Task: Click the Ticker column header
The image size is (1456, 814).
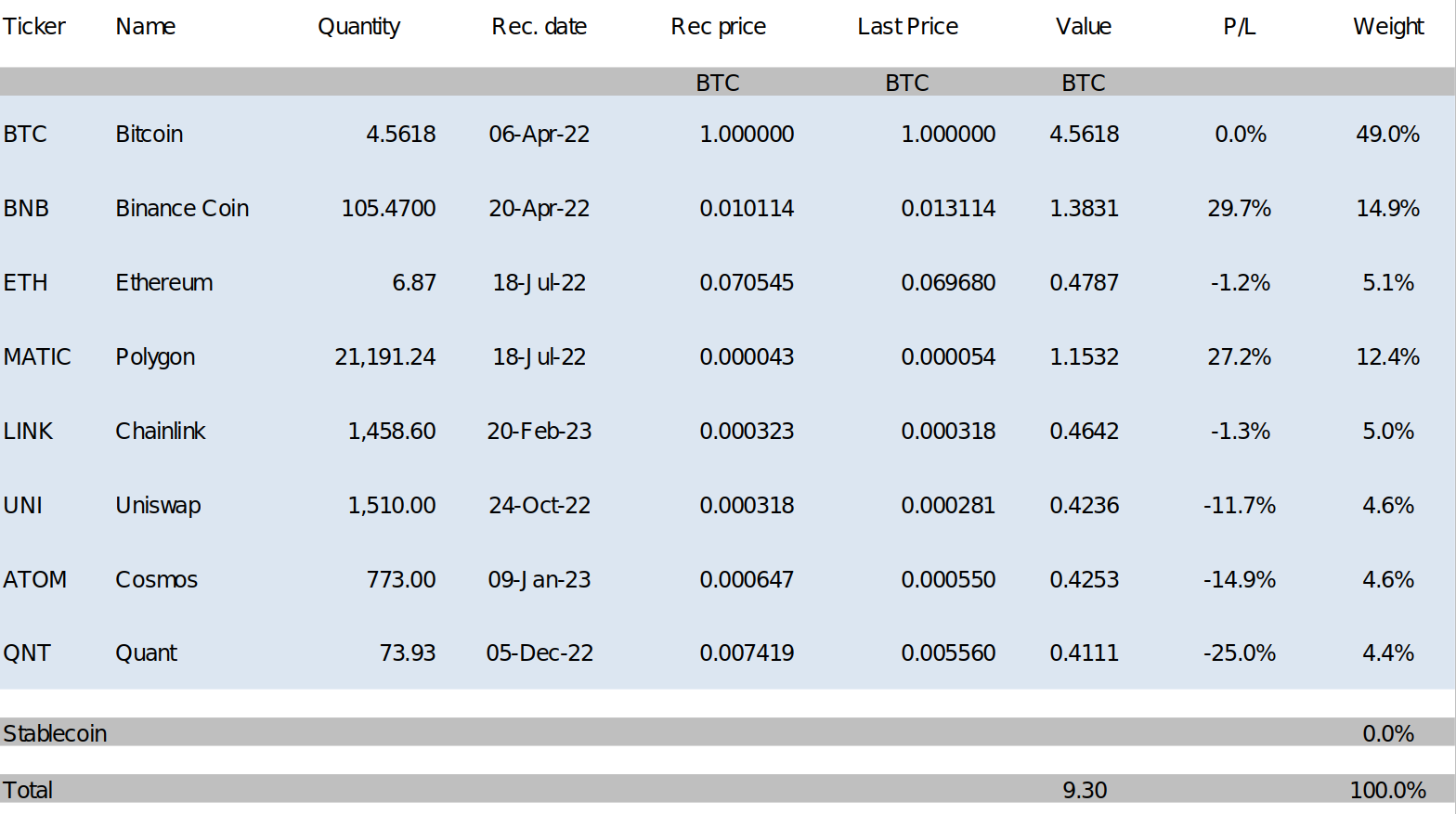Action: [x=34, y=27]
